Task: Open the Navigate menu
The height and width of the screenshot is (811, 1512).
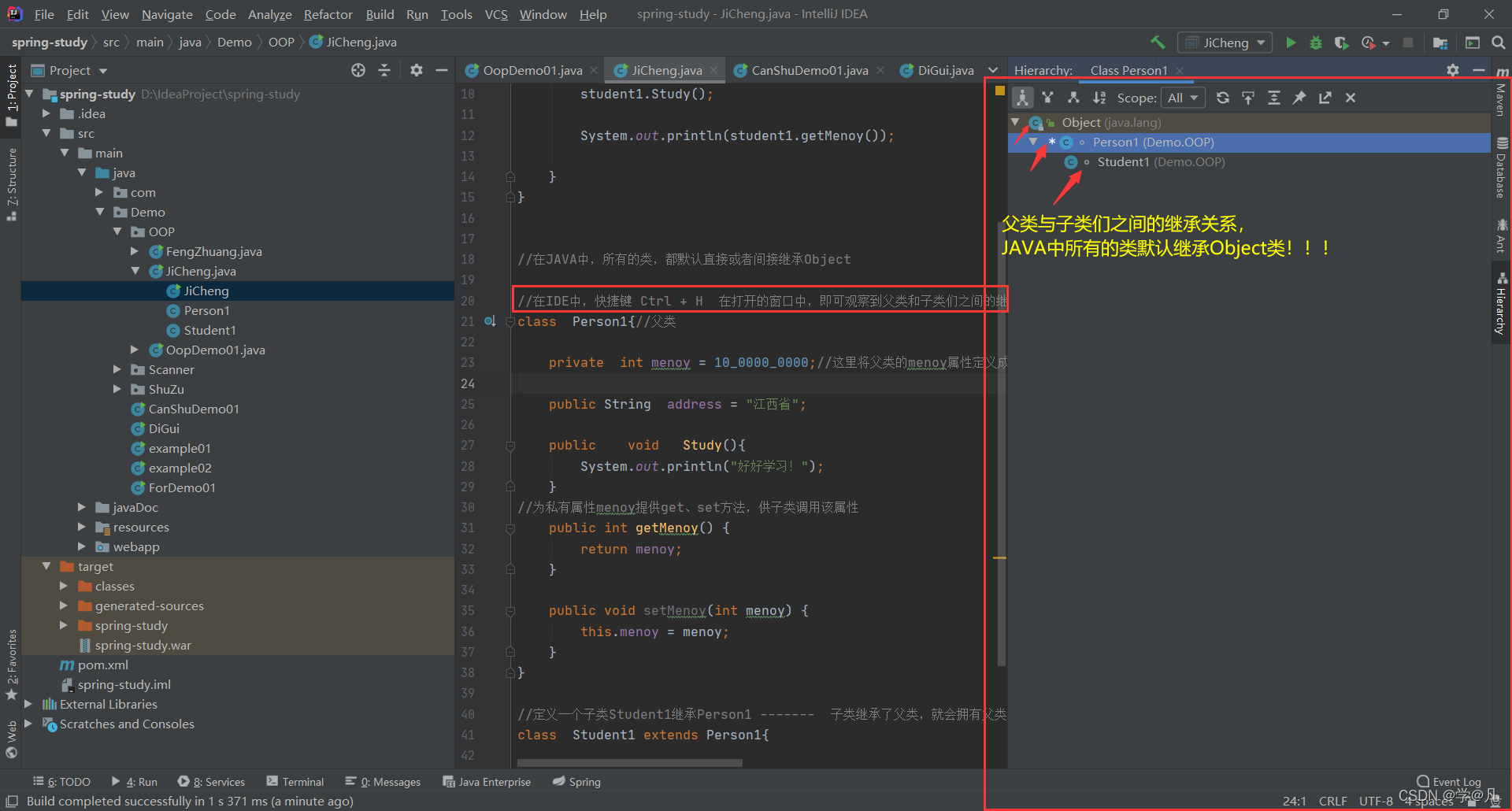Action: (167, 14)
